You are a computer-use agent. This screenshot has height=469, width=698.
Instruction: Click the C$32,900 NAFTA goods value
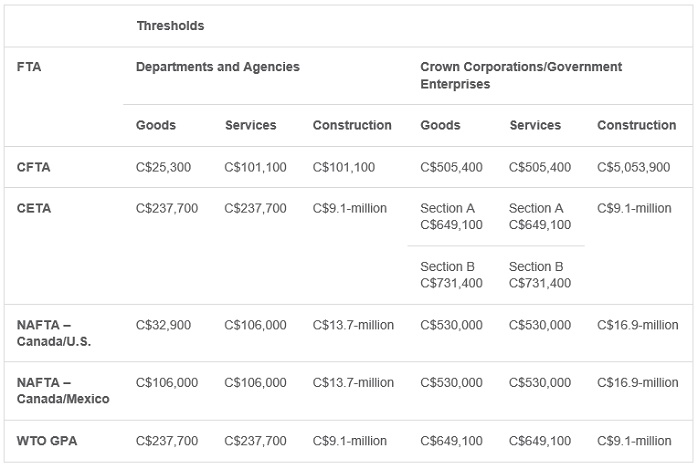(163, 325)
